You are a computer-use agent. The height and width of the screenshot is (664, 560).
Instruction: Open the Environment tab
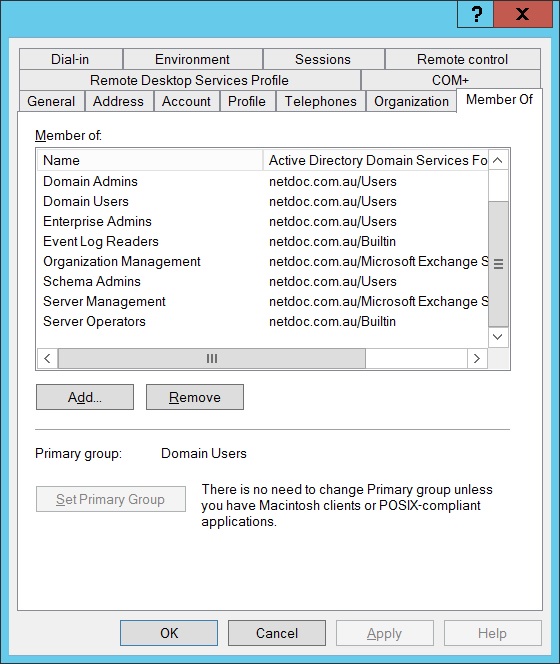[x=192, y=59]
